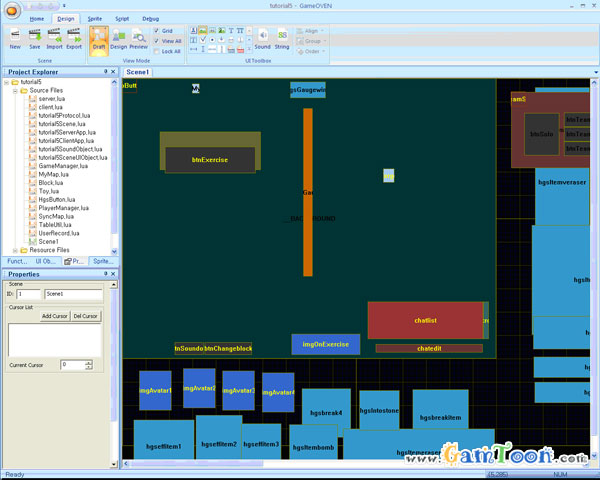Image resolution: width=600 pixels, height=480 pixels.
Task: Open the Debug ribbon tab
Action: 150,19
